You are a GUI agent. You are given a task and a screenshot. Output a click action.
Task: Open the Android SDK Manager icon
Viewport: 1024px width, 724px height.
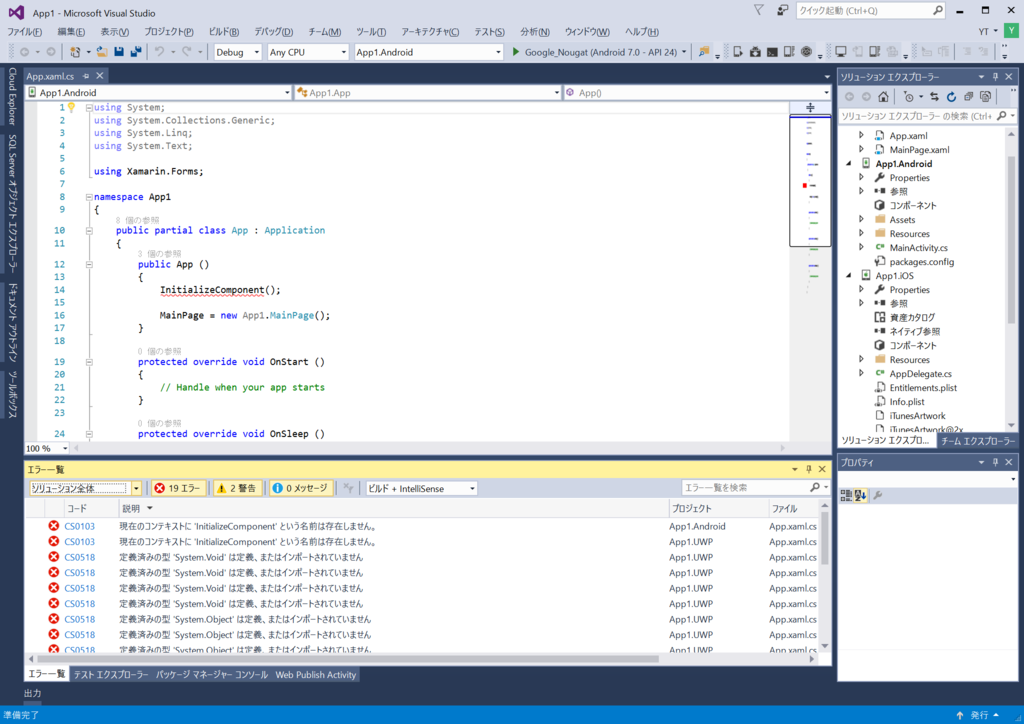[755, 52]
